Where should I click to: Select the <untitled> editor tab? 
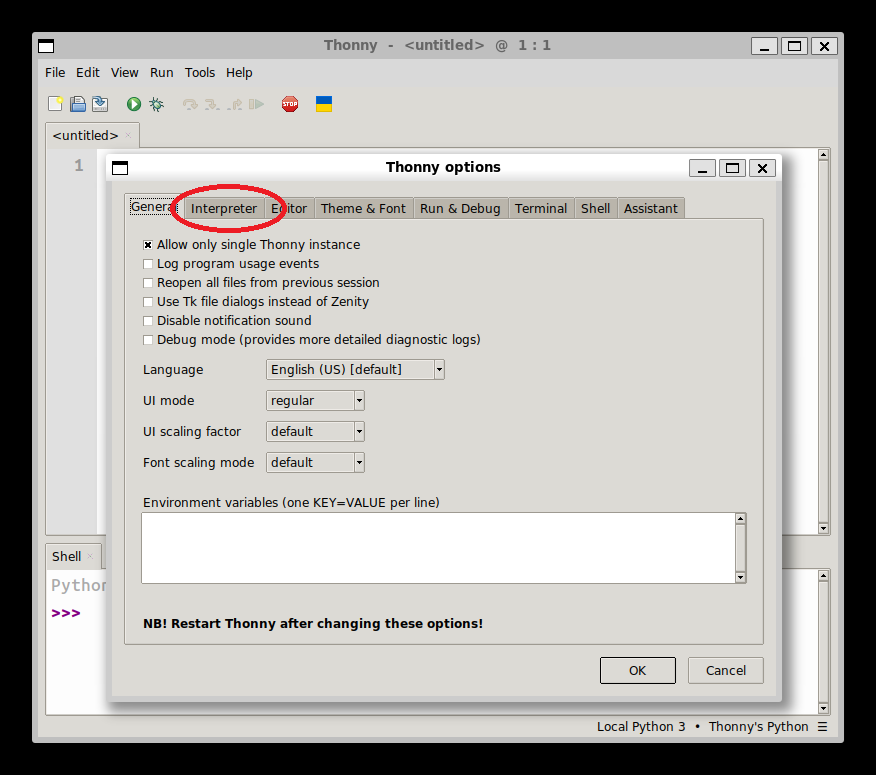click(85, 135)
